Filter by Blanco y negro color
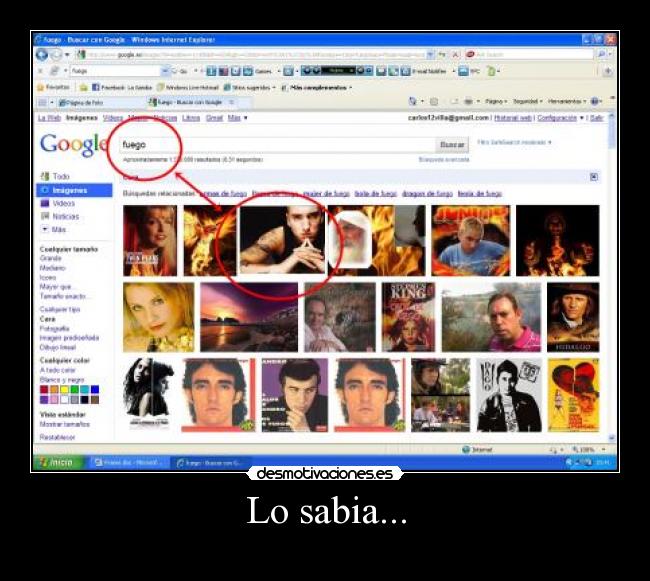650x581 pixels. click(x=62, y=380)
